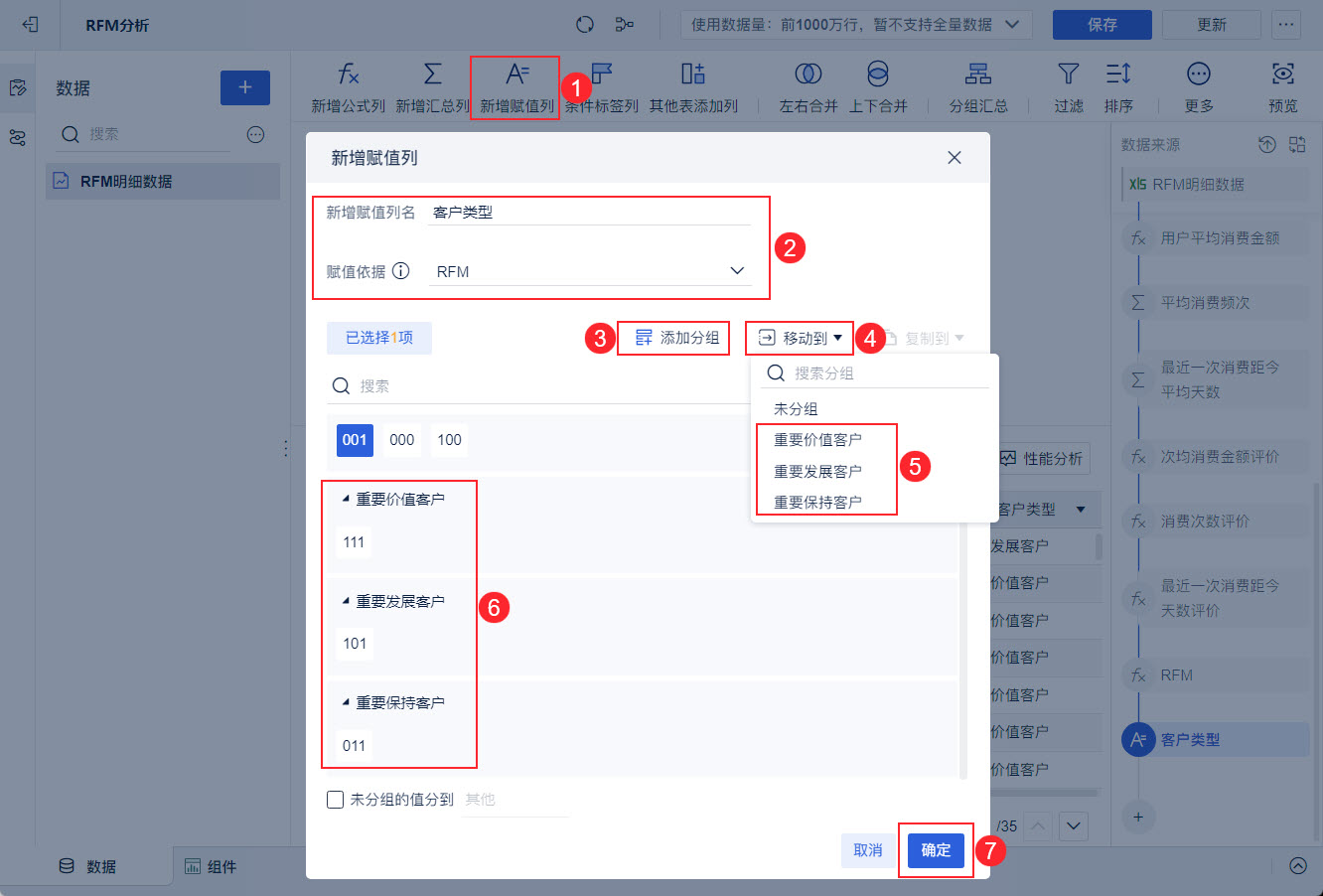Screen dimensions: 1323x896
Task: Enable 未分组的值分到 checkbox
Action: point(336,800)
